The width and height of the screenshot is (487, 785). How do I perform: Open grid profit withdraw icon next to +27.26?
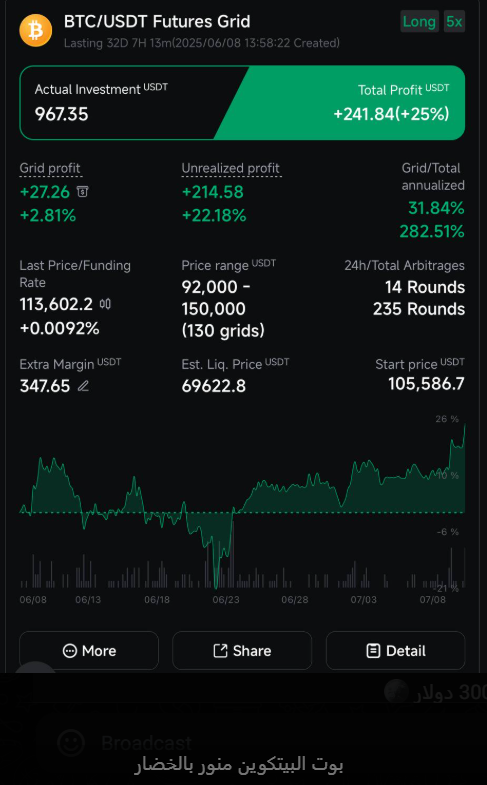83,191
